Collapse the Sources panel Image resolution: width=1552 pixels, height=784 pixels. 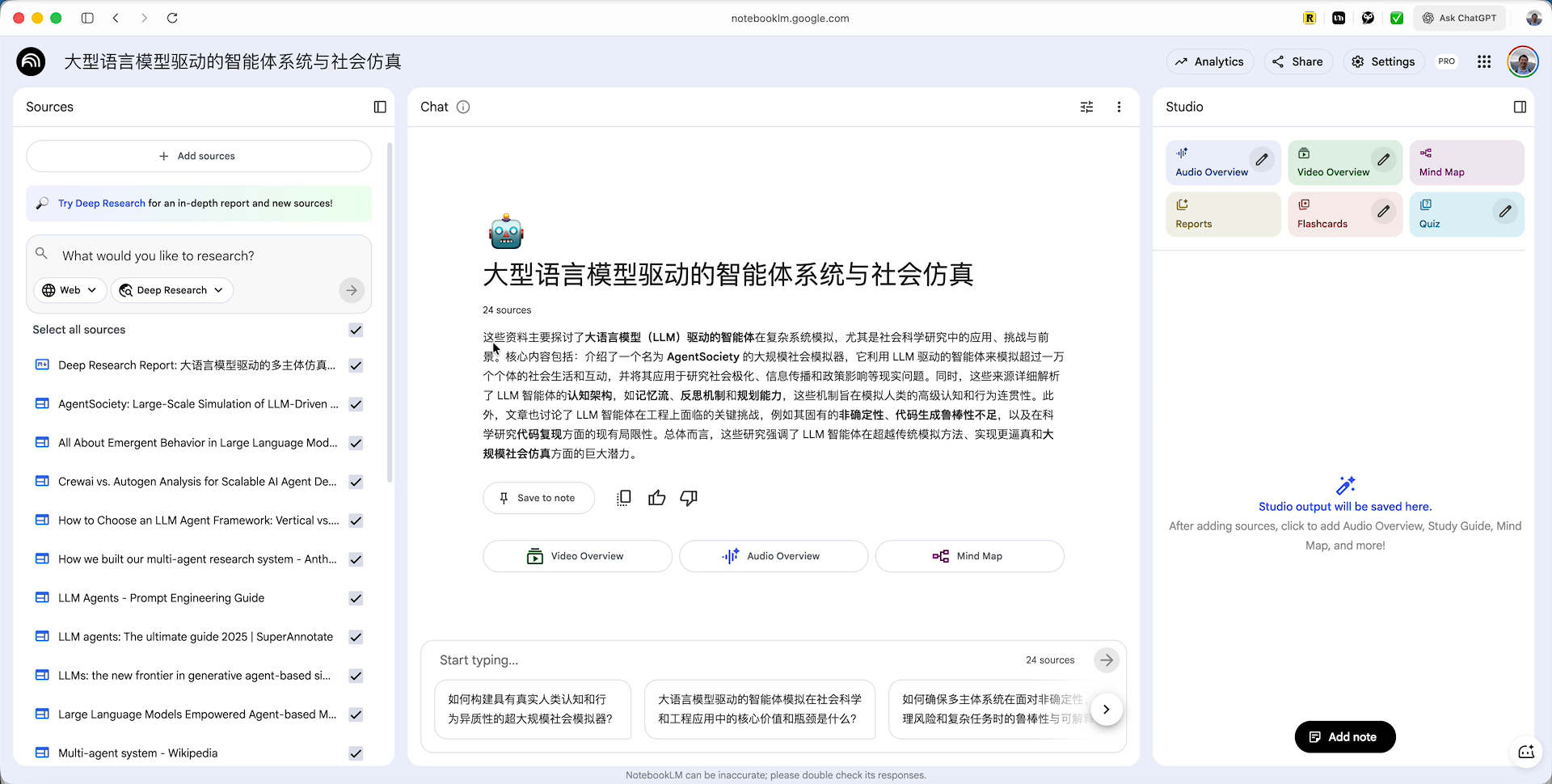[x=380, y=107]
